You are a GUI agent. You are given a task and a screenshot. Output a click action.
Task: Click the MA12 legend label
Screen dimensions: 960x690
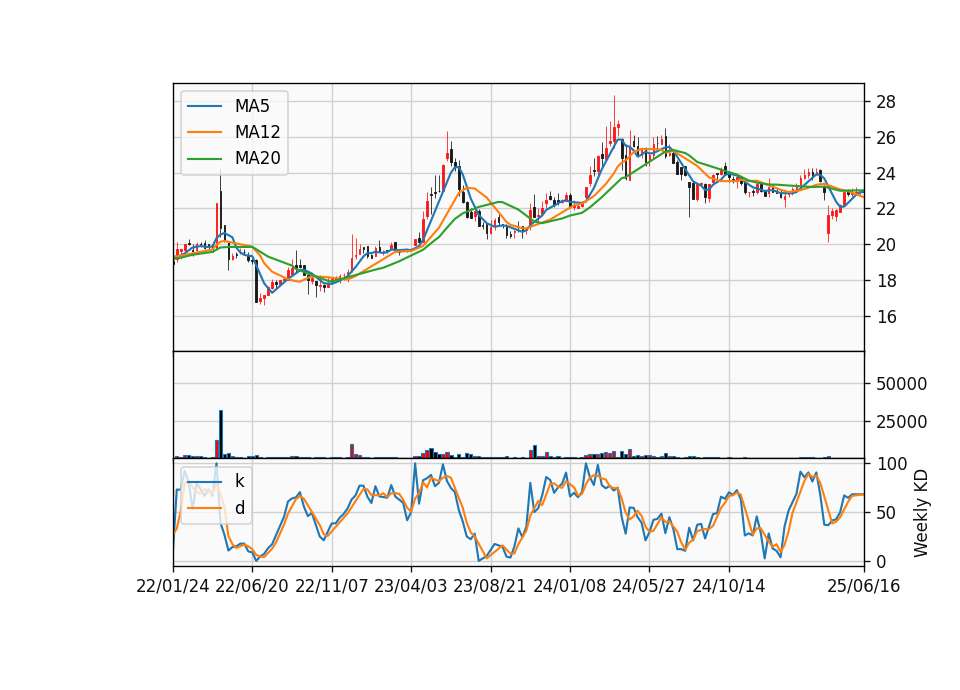click(257, 132)
